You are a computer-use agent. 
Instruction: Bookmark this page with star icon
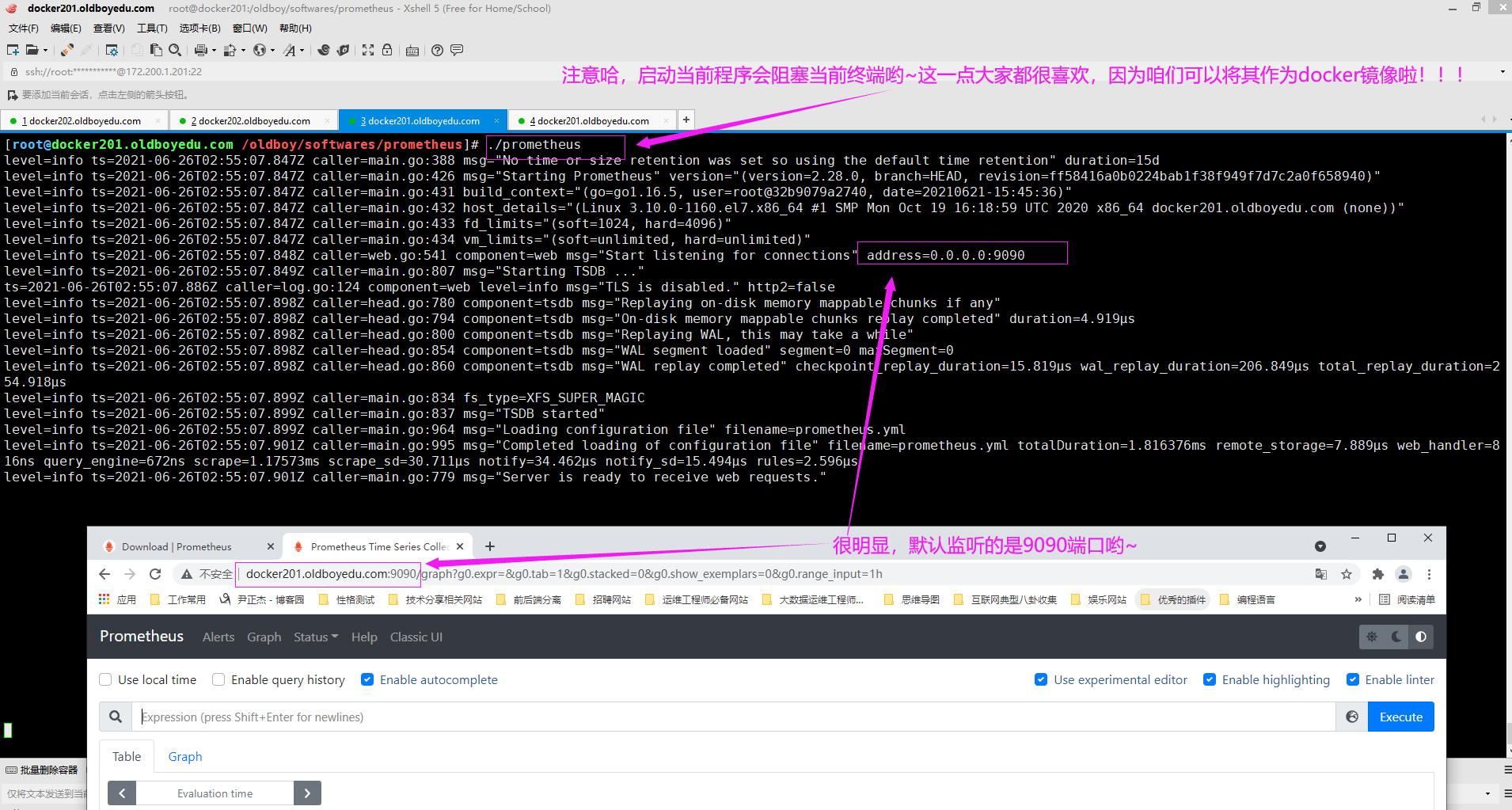pos(1347,574)
